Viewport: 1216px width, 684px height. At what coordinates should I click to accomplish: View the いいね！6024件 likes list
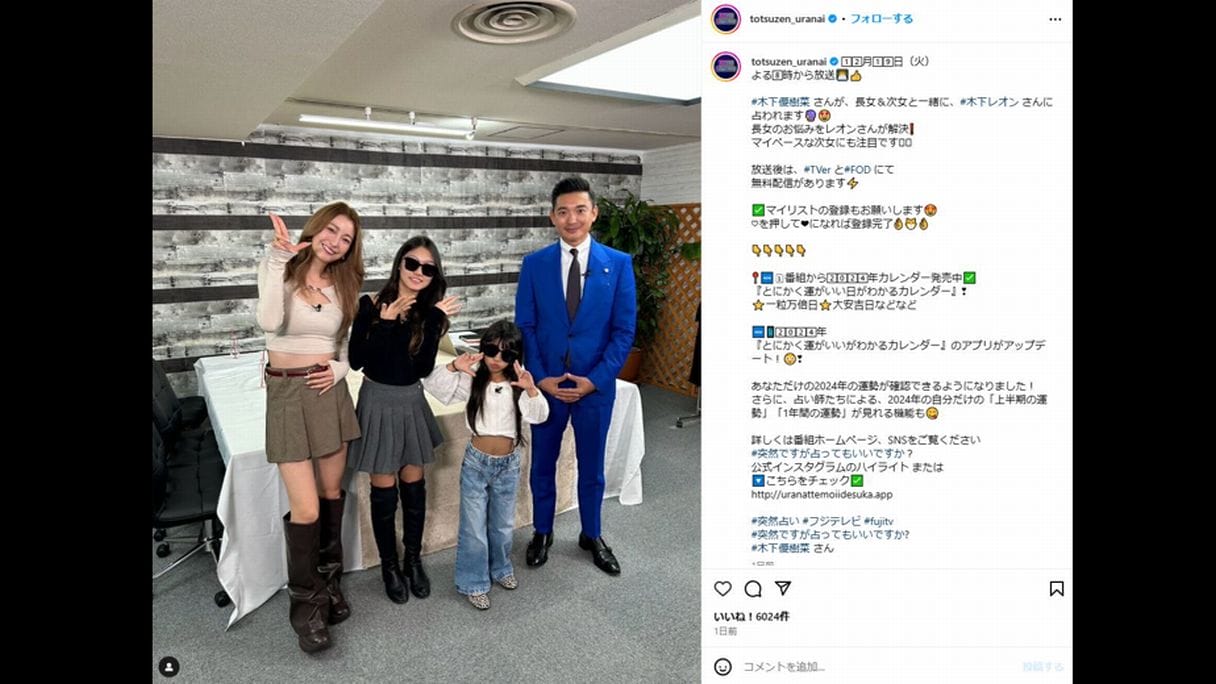[751, 616]
